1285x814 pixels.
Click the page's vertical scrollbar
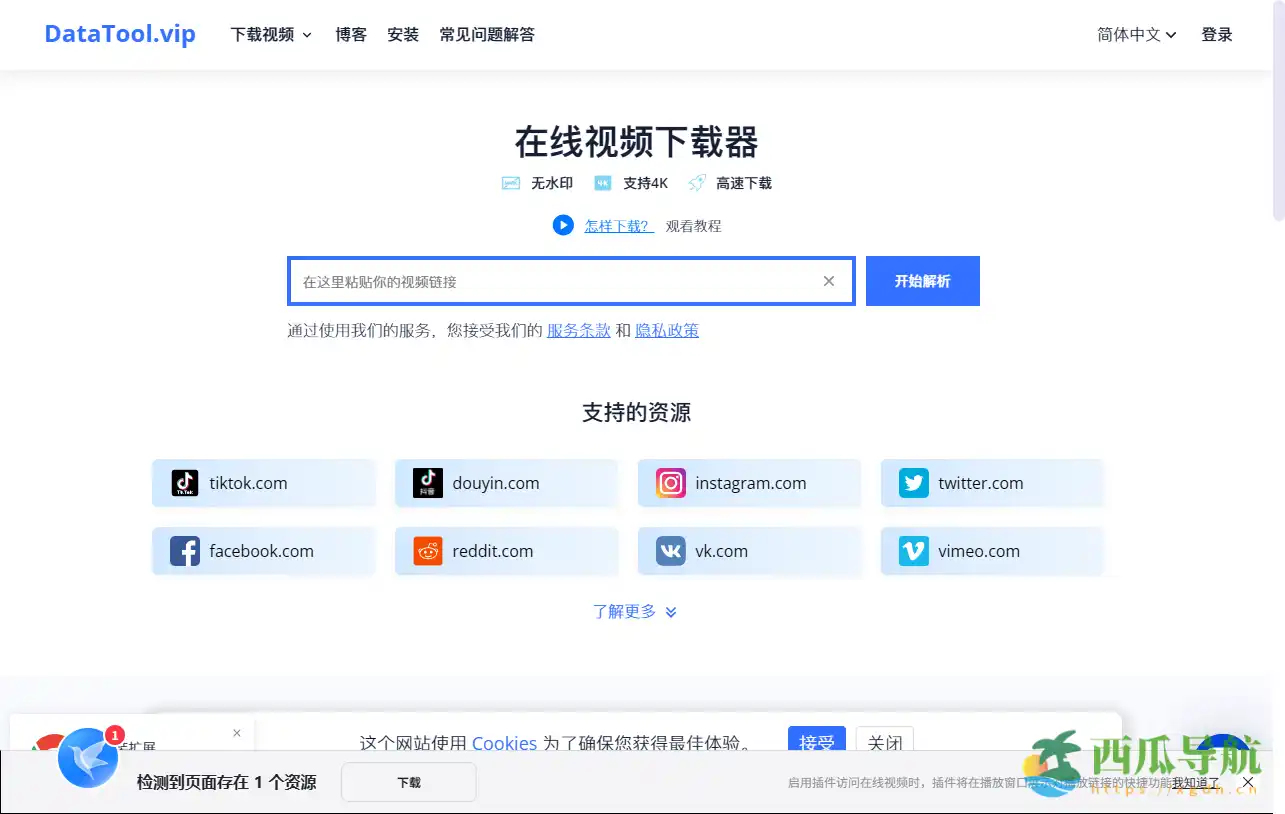[1278, 110]
